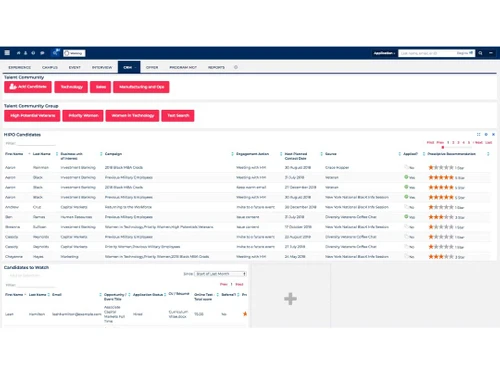Sort the Prescriptive Recommendation column
The width and height of the screenshot is (500, 375).
tap(488, 154)
